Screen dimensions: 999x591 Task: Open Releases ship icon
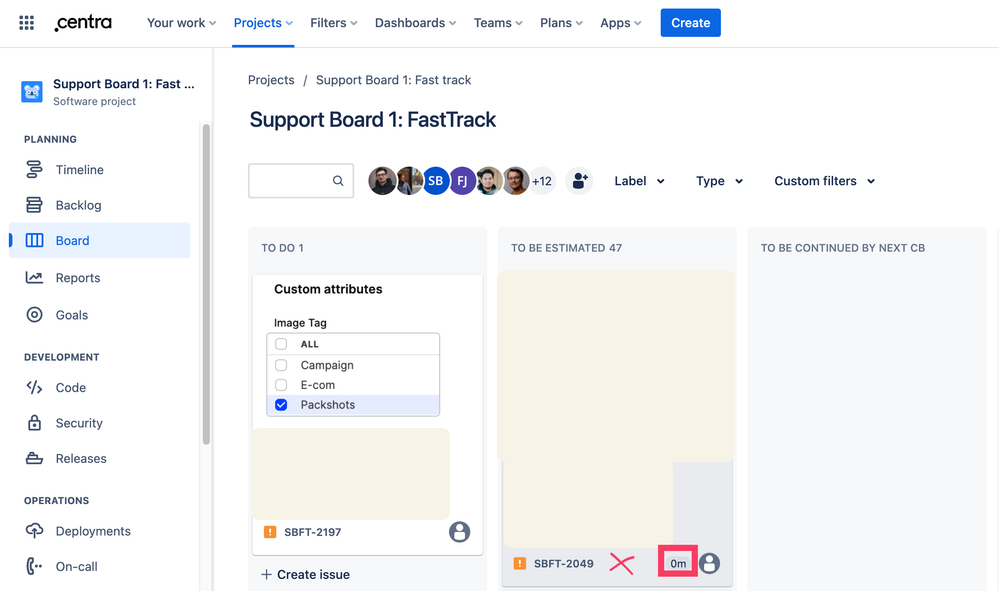pyautogui.click(x=34, y=459)
